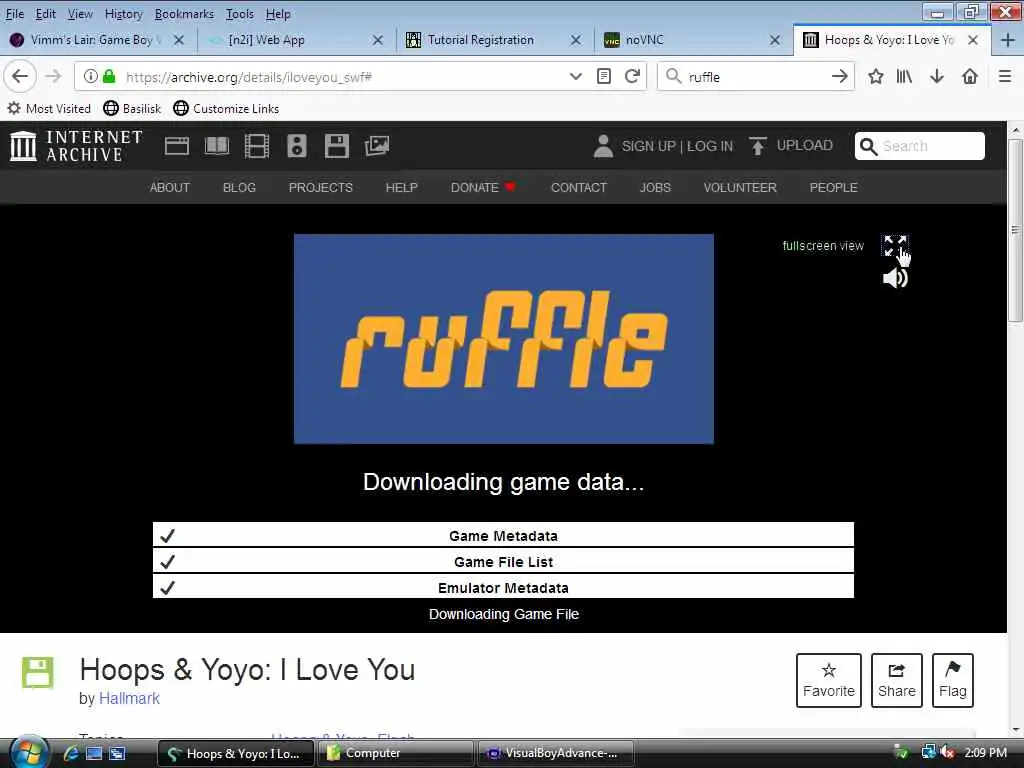This screenshot has height=768, width=1024.
Task: Open the Help menu
Action: 278,14
